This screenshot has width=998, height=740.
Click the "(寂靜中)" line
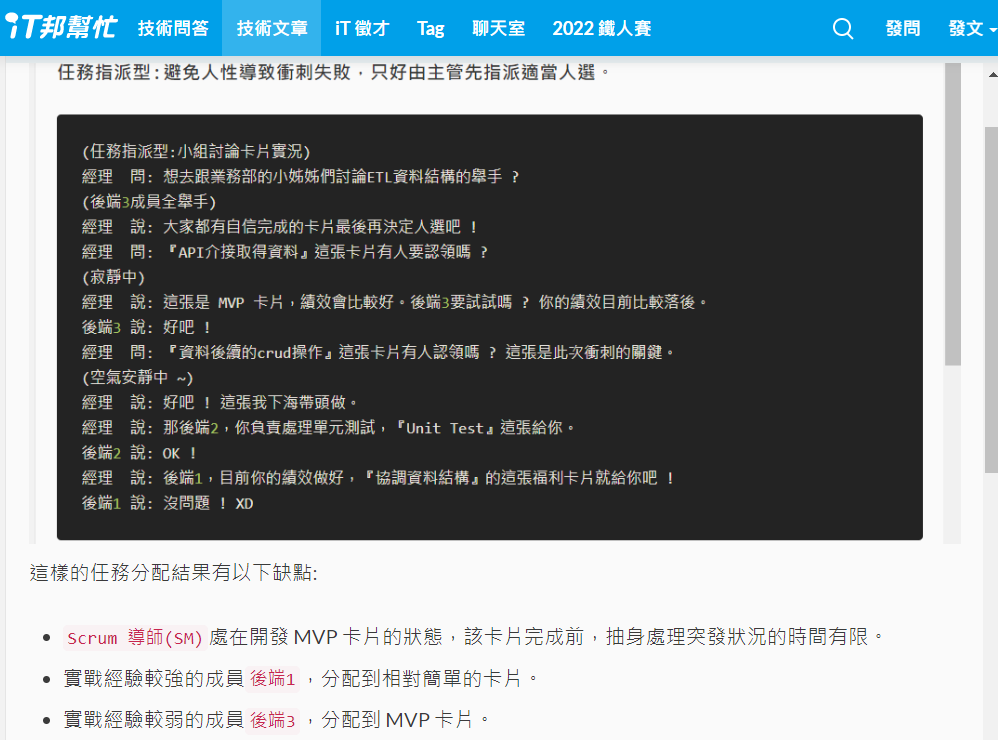pyautogui.click(x=113, y=277)
